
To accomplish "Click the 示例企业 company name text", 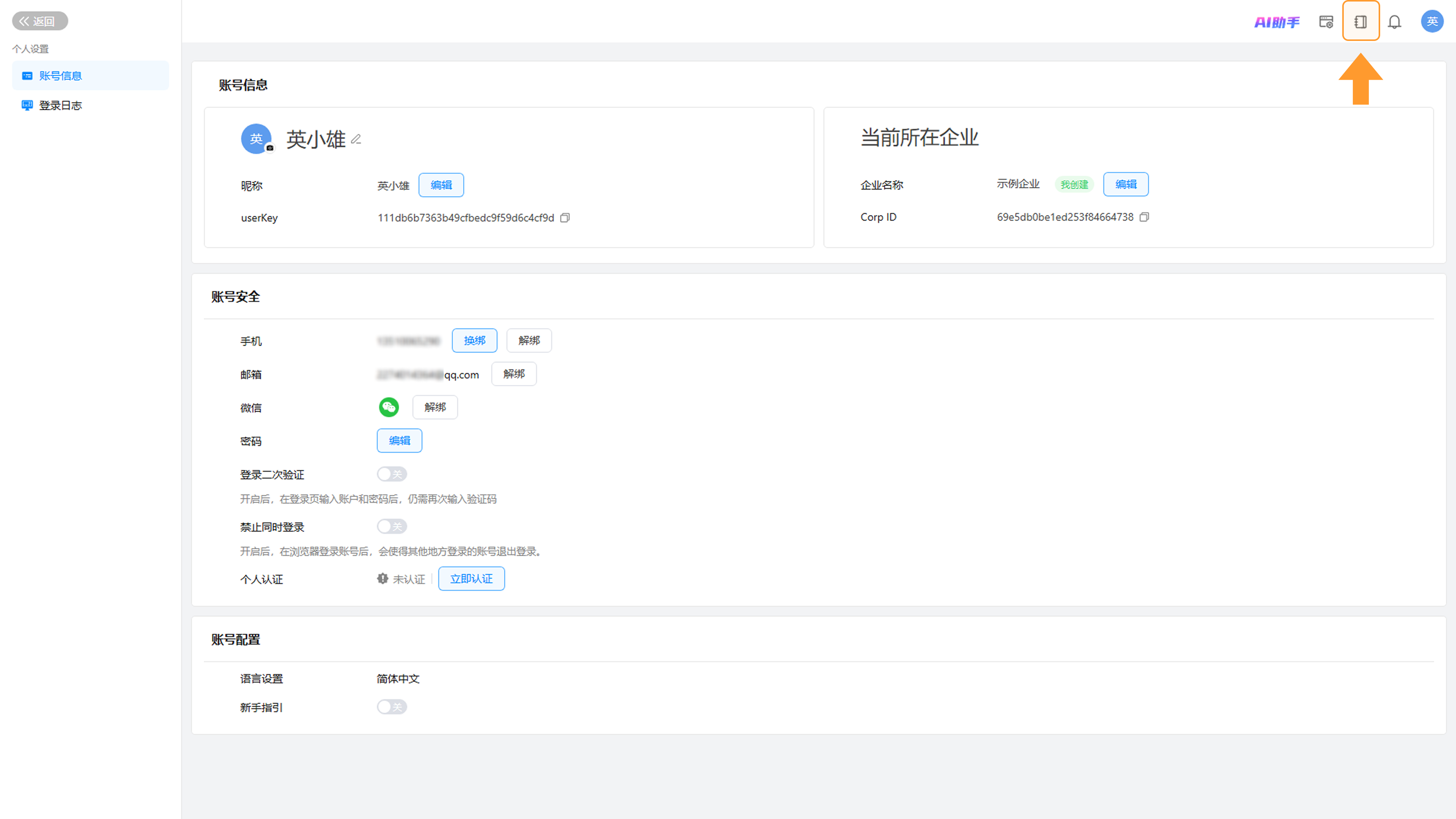I will [1018, 184].
